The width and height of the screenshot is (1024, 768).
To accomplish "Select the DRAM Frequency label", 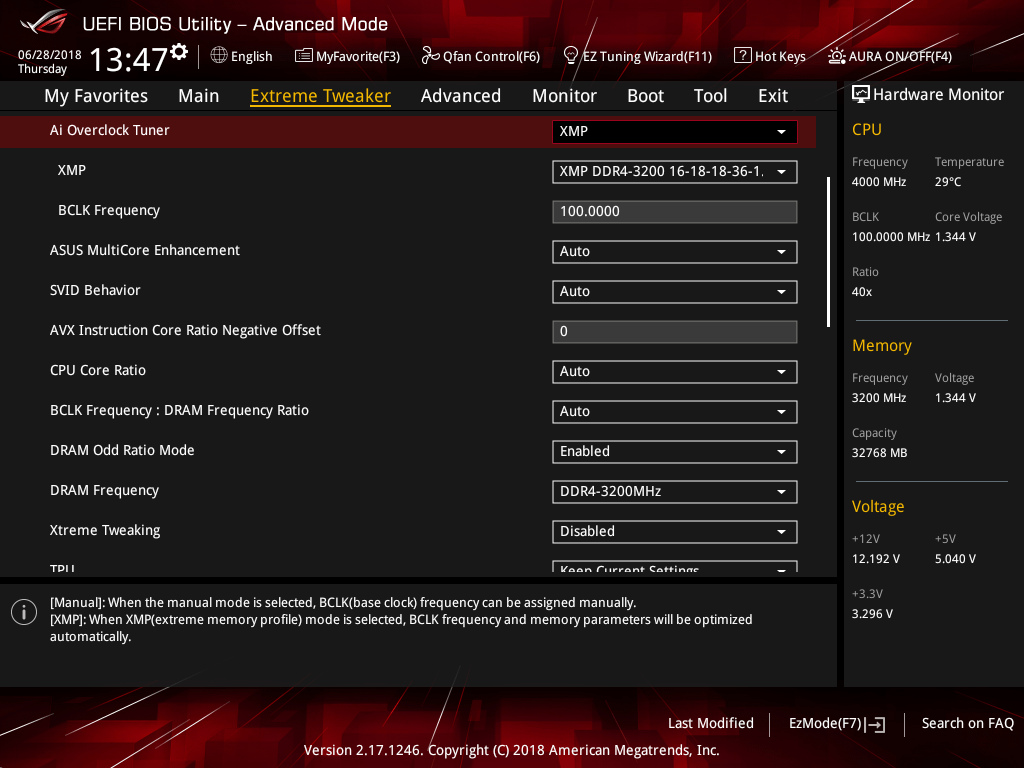I will click(104, 490).
